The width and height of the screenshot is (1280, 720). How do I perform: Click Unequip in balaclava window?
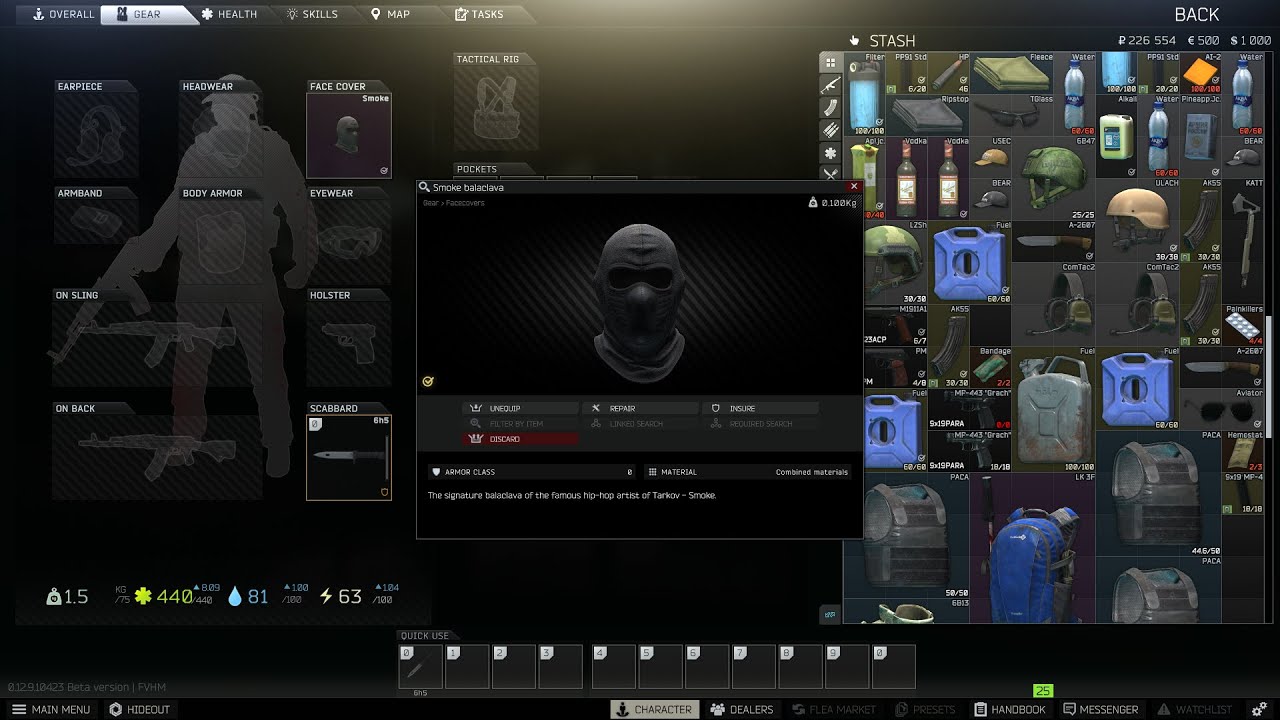click(520, 408)
